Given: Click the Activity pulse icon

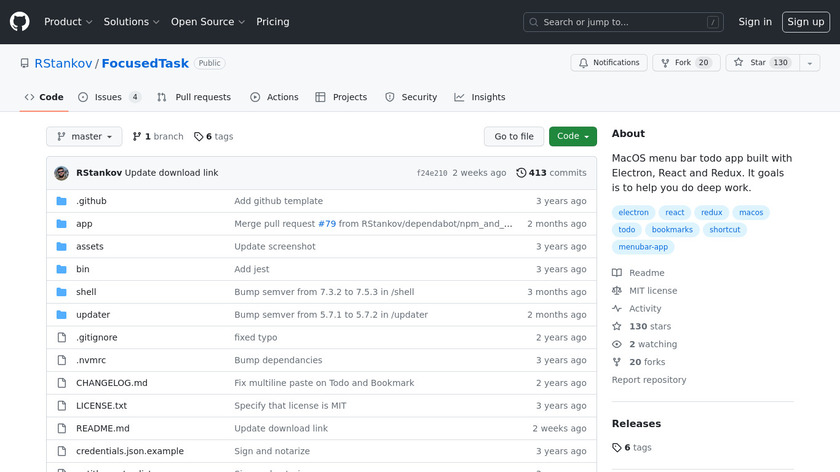Looking at the screenshot, I should (617, 309).
